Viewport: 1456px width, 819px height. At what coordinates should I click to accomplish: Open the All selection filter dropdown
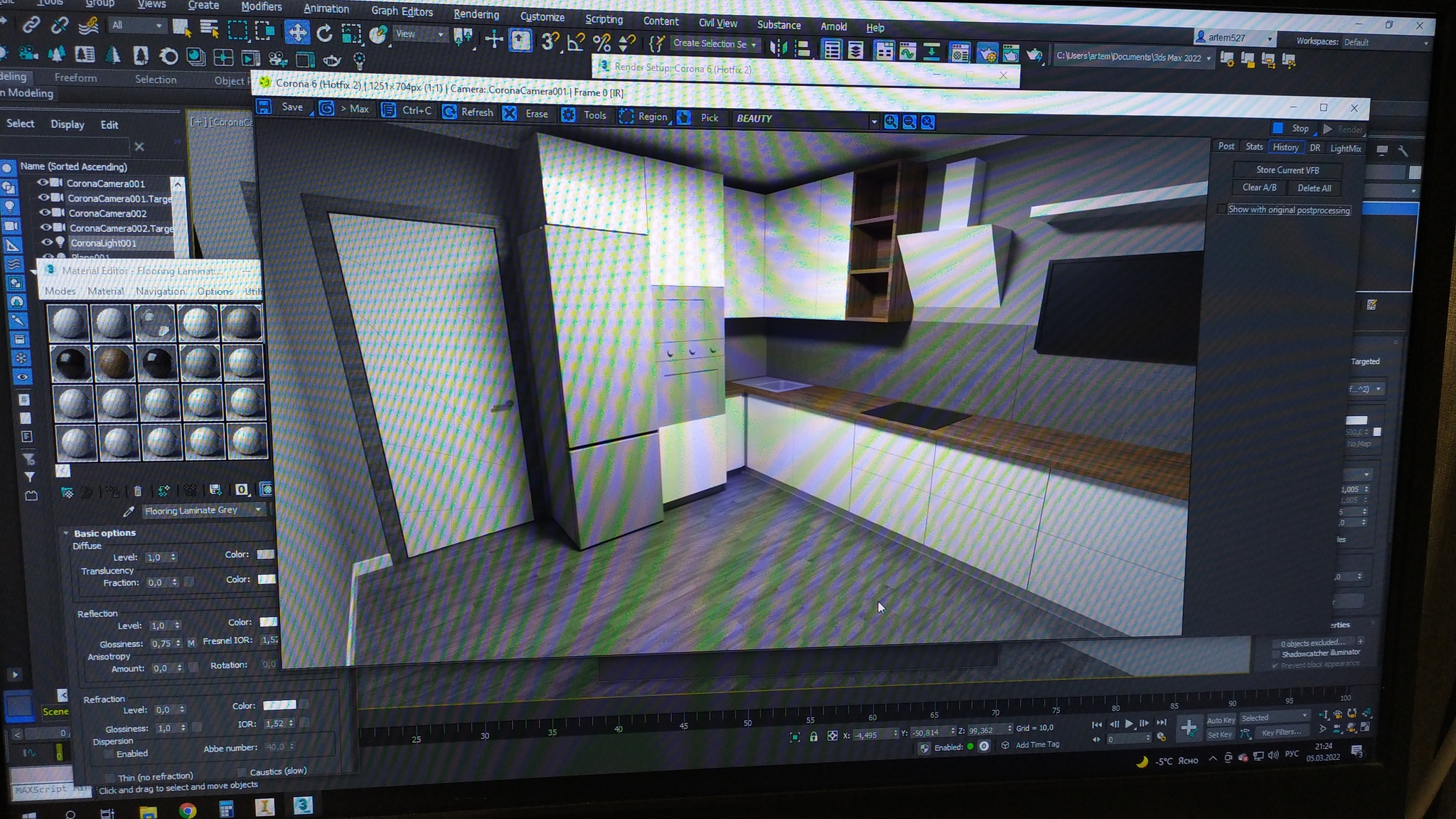tap(136, 26)
